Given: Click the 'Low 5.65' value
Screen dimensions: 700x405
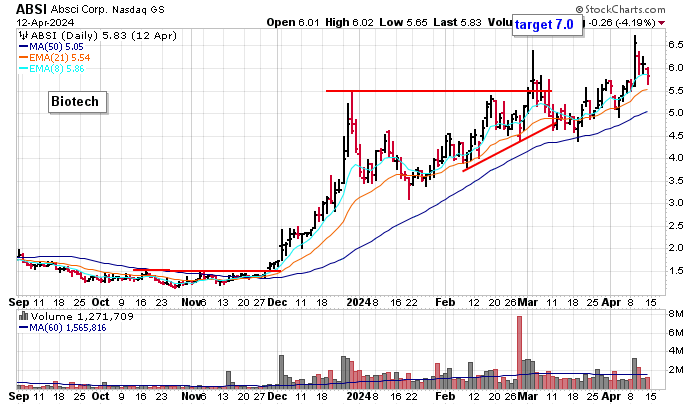Looking at the screenshot, I should point(404,22).
